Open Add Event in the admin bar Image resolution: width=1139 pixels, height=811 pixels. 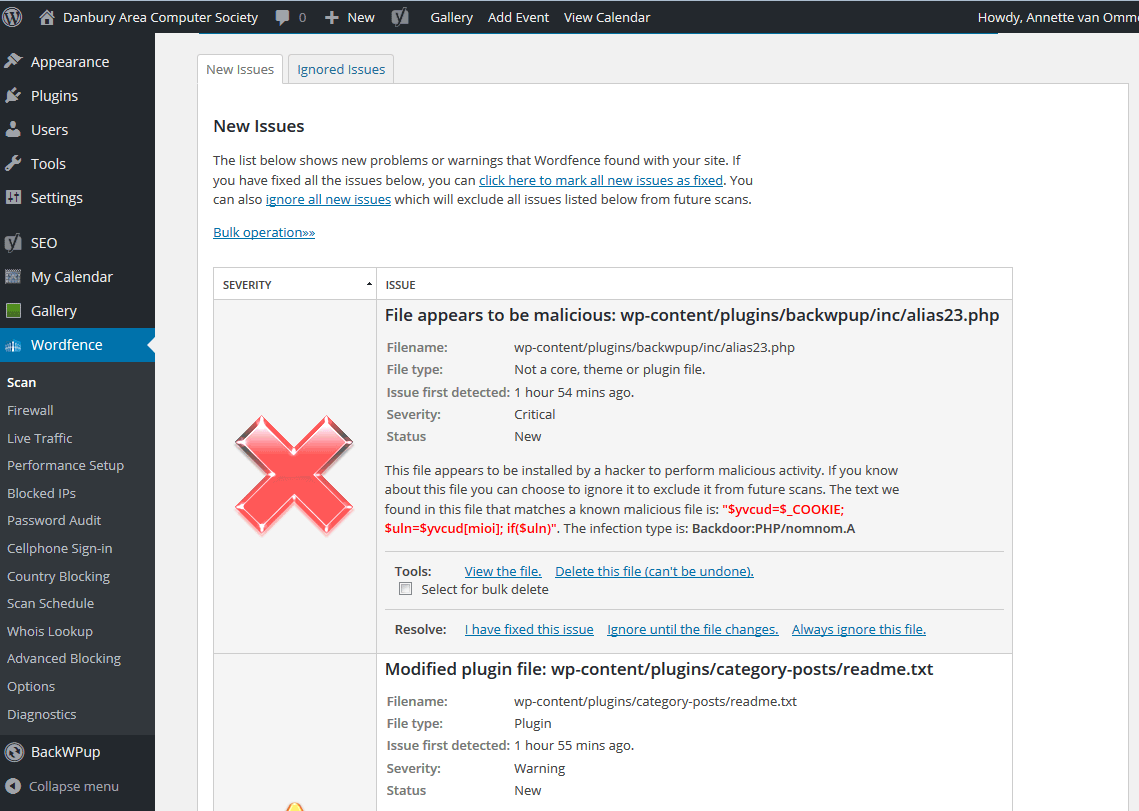518,17
